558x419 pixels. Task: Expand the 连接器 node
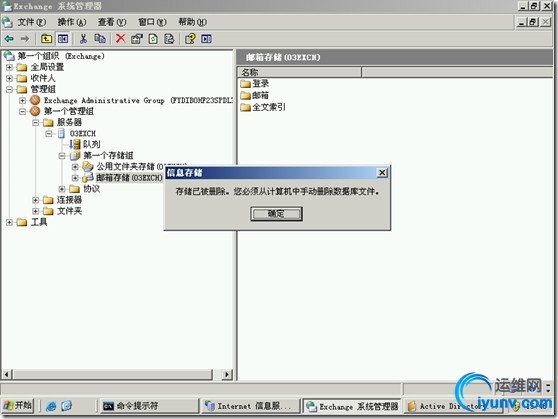[x=36, y=200]
